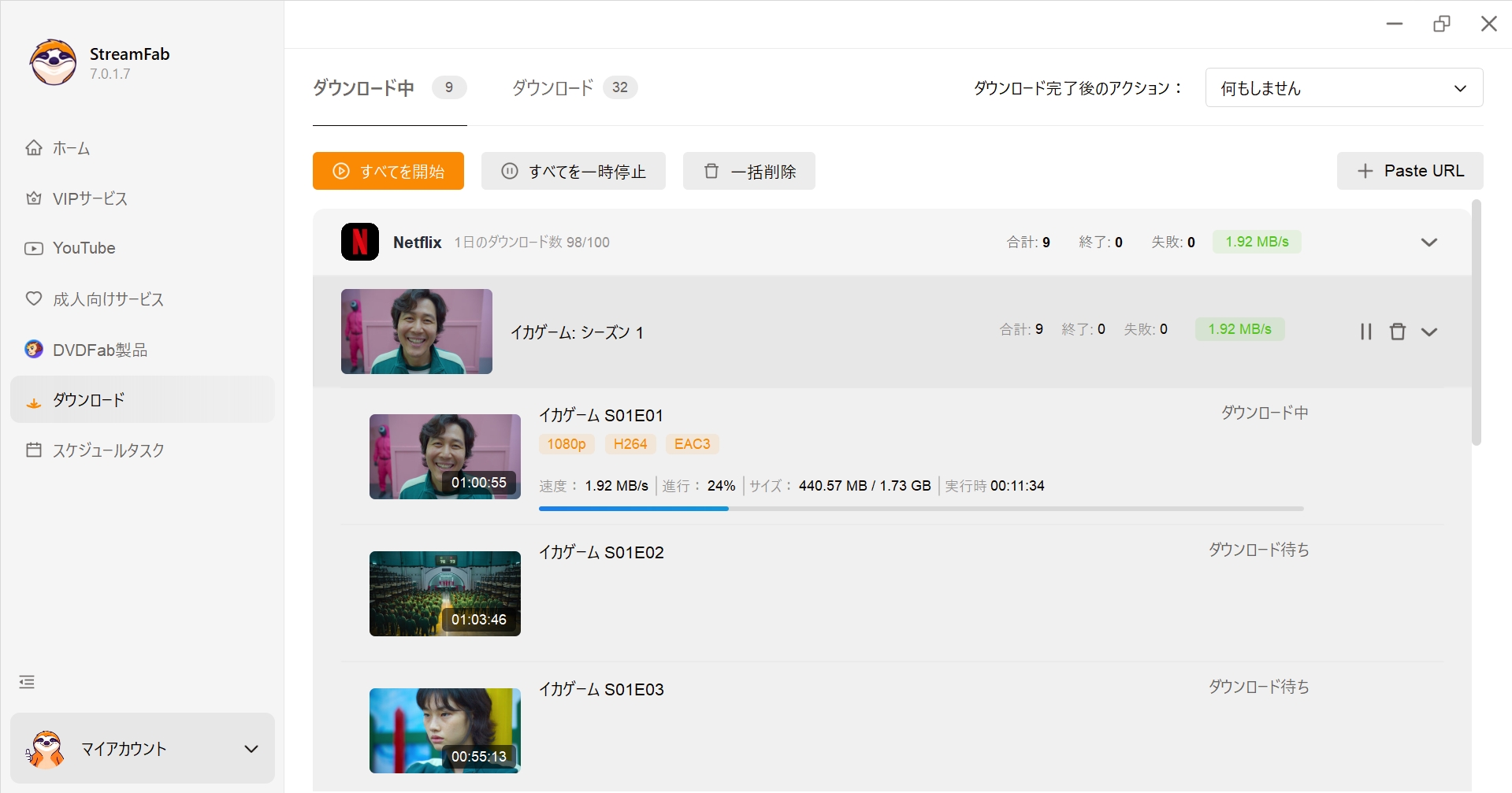Open DVDFab製品 products page
Screen dimensions: 1512x793
point(99,350)
